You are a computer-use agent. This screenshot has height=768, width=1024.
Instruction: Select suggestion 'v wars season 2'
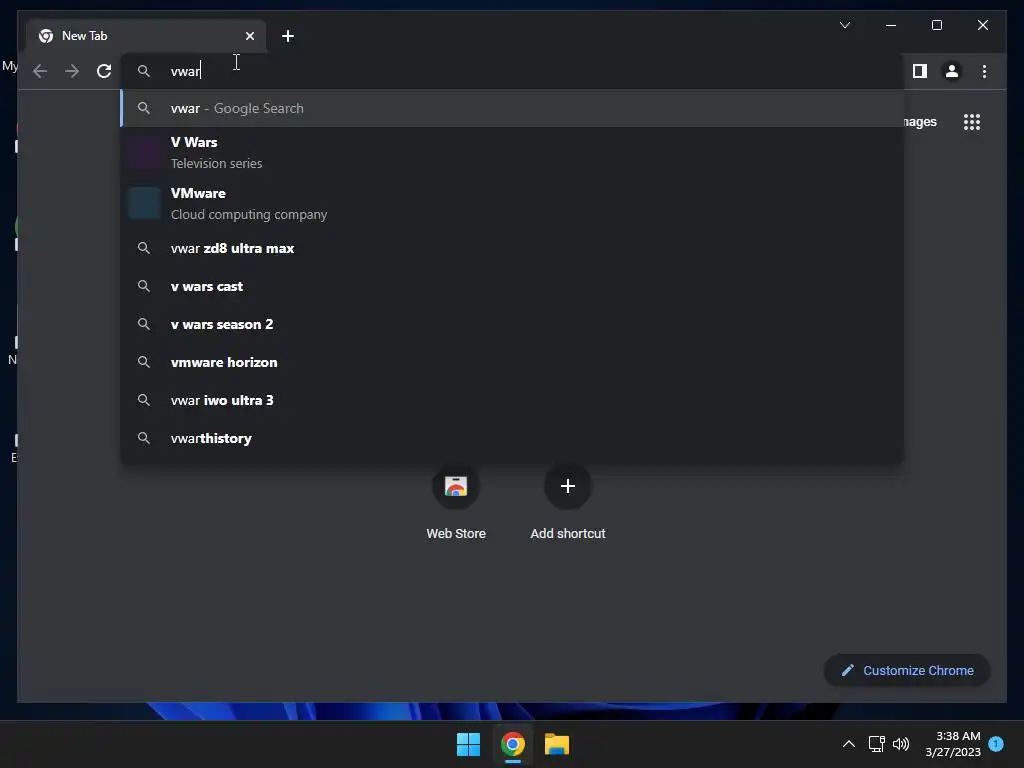pyautogui.click(x=513, y=324)
